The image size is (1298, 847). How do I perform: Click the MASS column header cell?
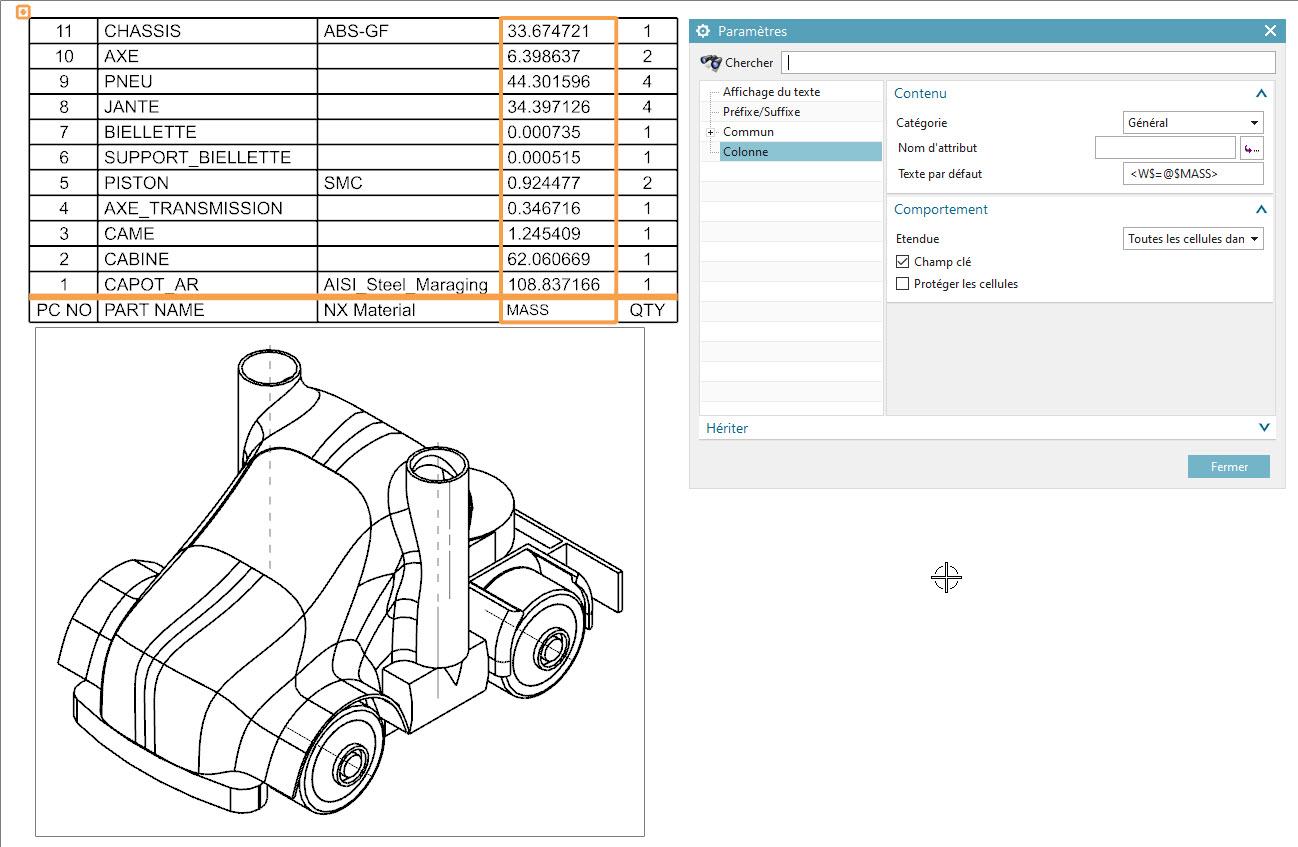click(x=557, y=310)
